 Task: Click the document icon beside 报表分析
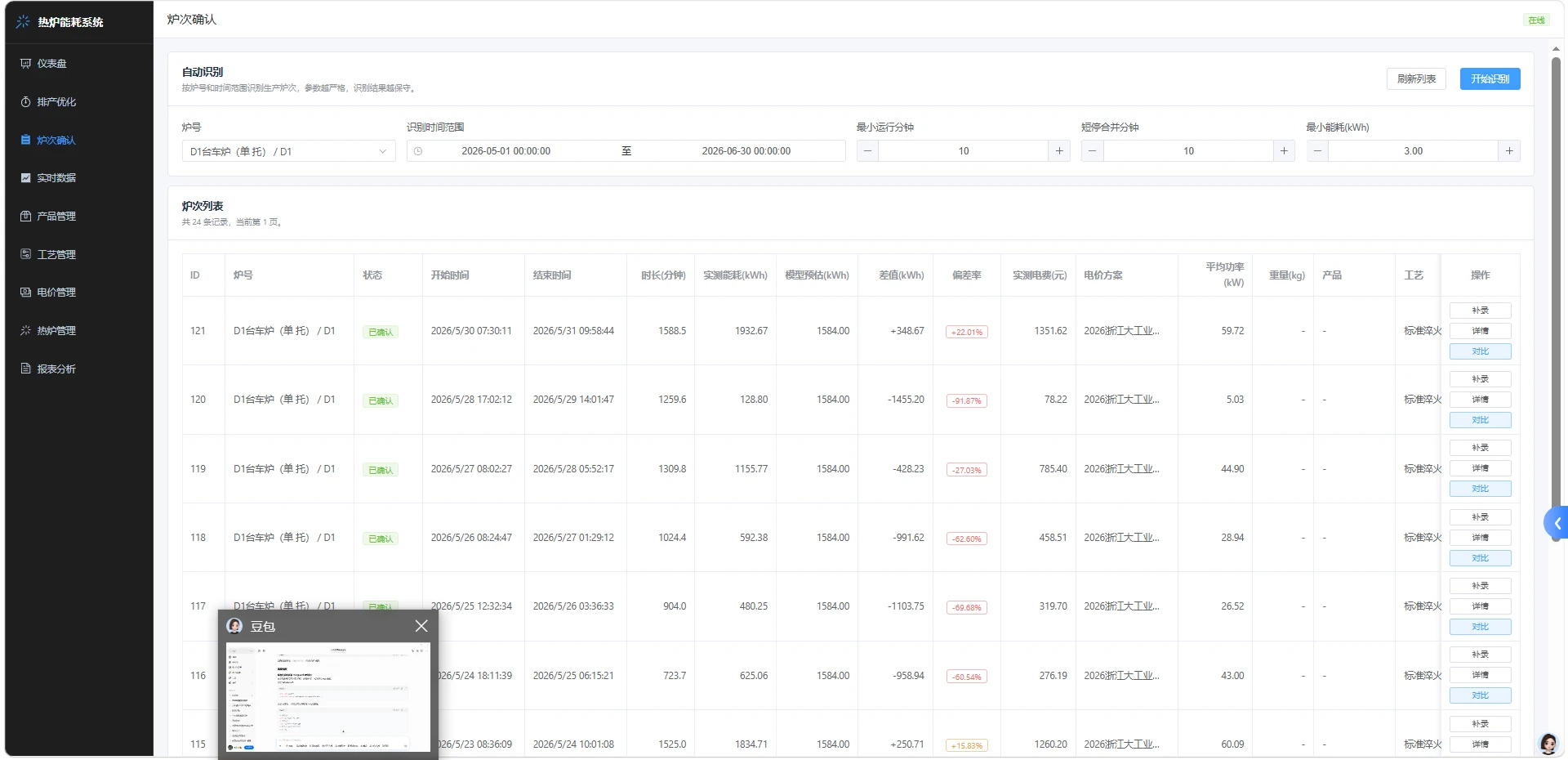(25, 369)
